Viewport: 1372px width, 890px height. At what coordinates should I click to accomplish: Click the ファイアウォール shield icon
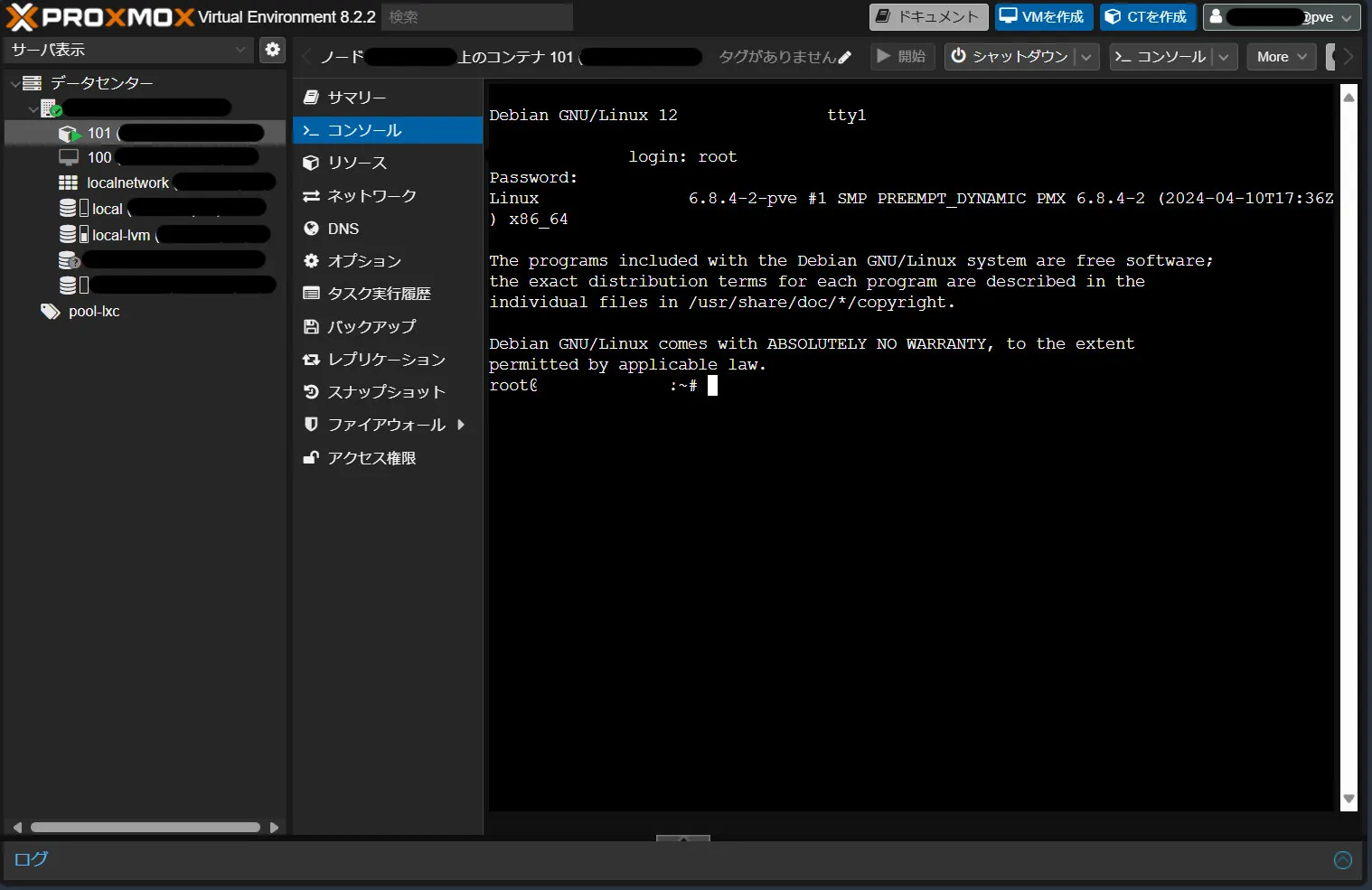[311, 425]
